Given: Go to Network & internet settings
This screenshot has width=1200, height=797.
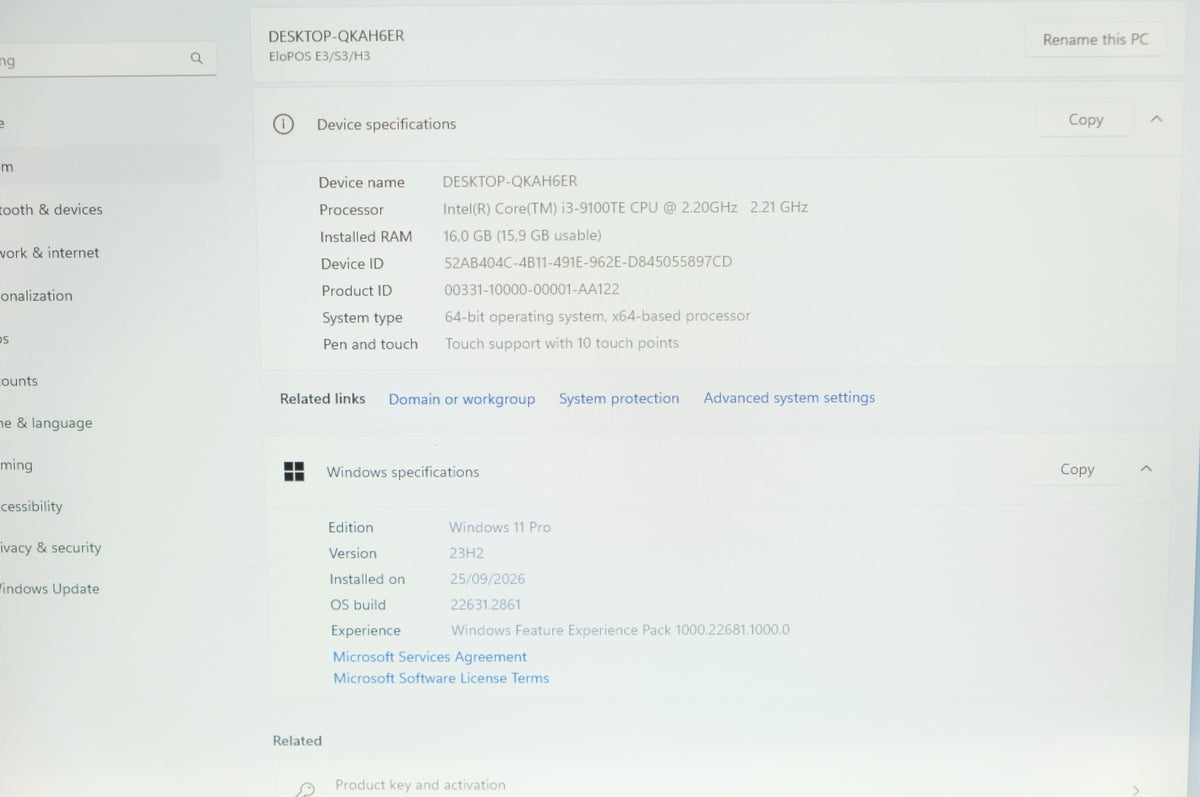Looking at the screenshot, I should tap(50, 253).
